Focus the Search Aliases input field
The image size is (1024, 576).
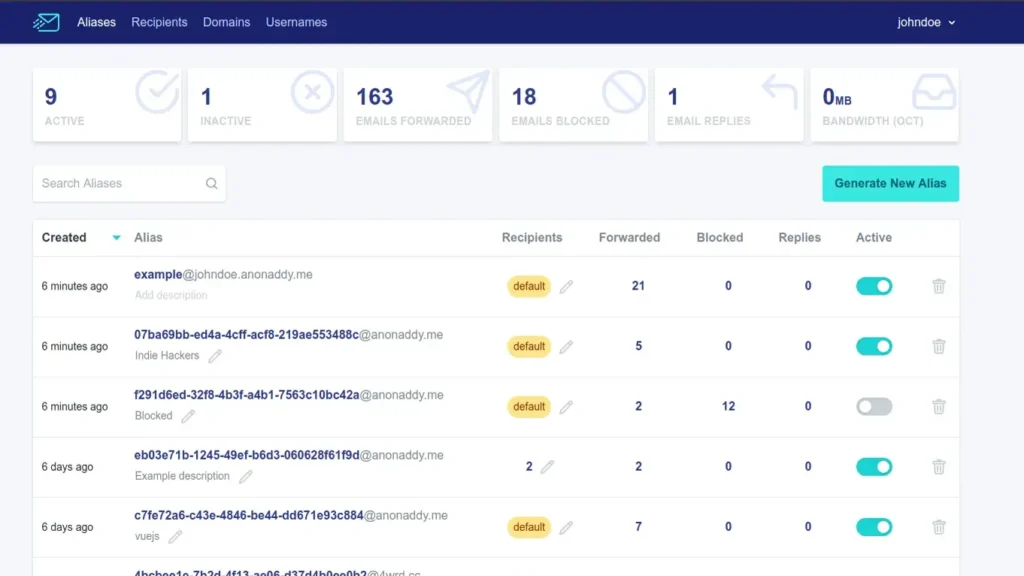click(x=120, y=184)
